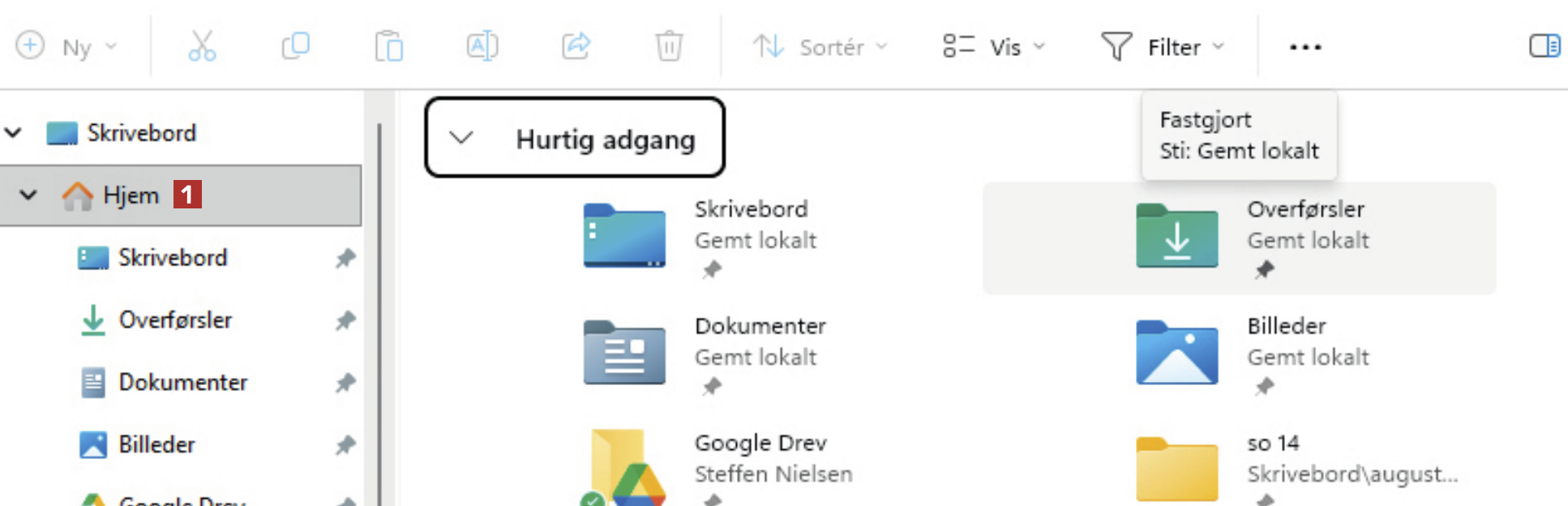Open the three-dots more options menu
Viewport: 1568px width, 506px height.
coord(1305,47)
